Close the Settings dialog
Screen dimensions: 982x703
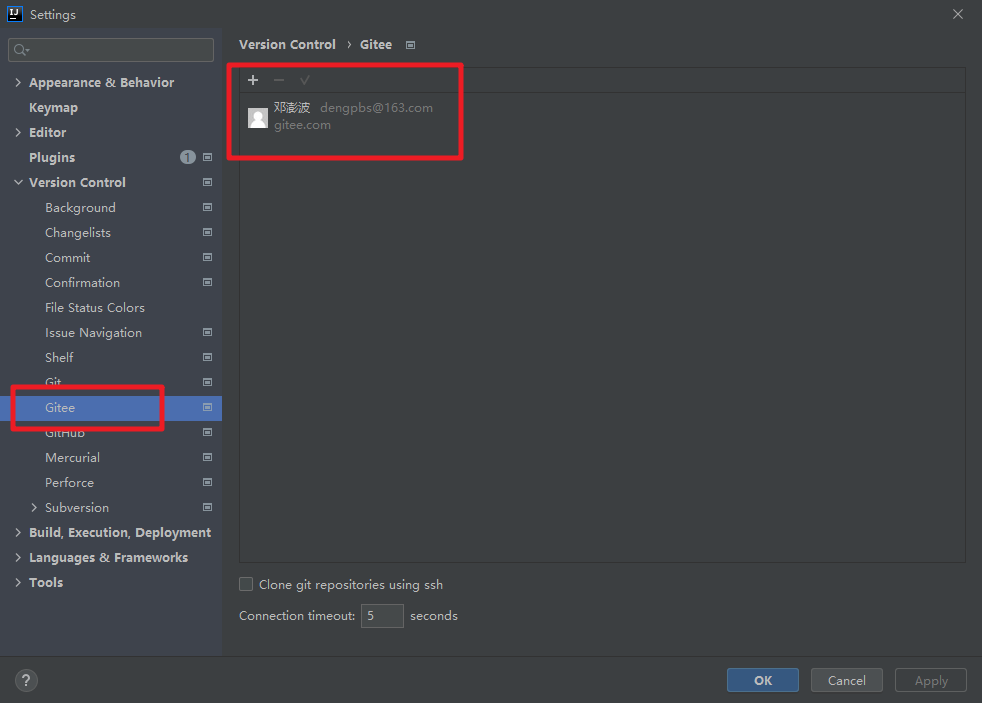coord(958,14)
